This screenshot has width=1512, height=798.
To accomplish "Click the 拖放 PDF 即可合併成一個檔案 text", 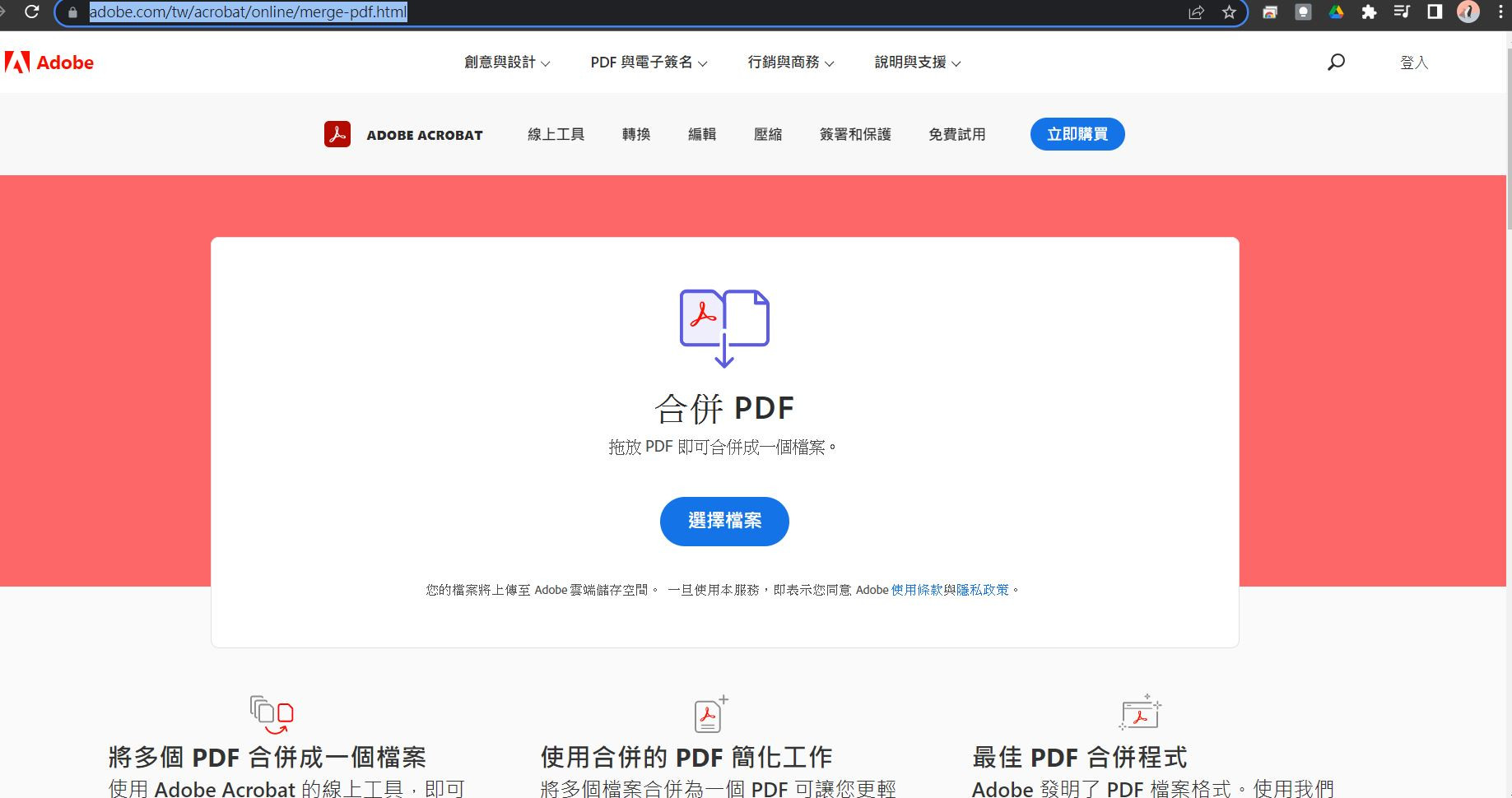I will point(722,447).
